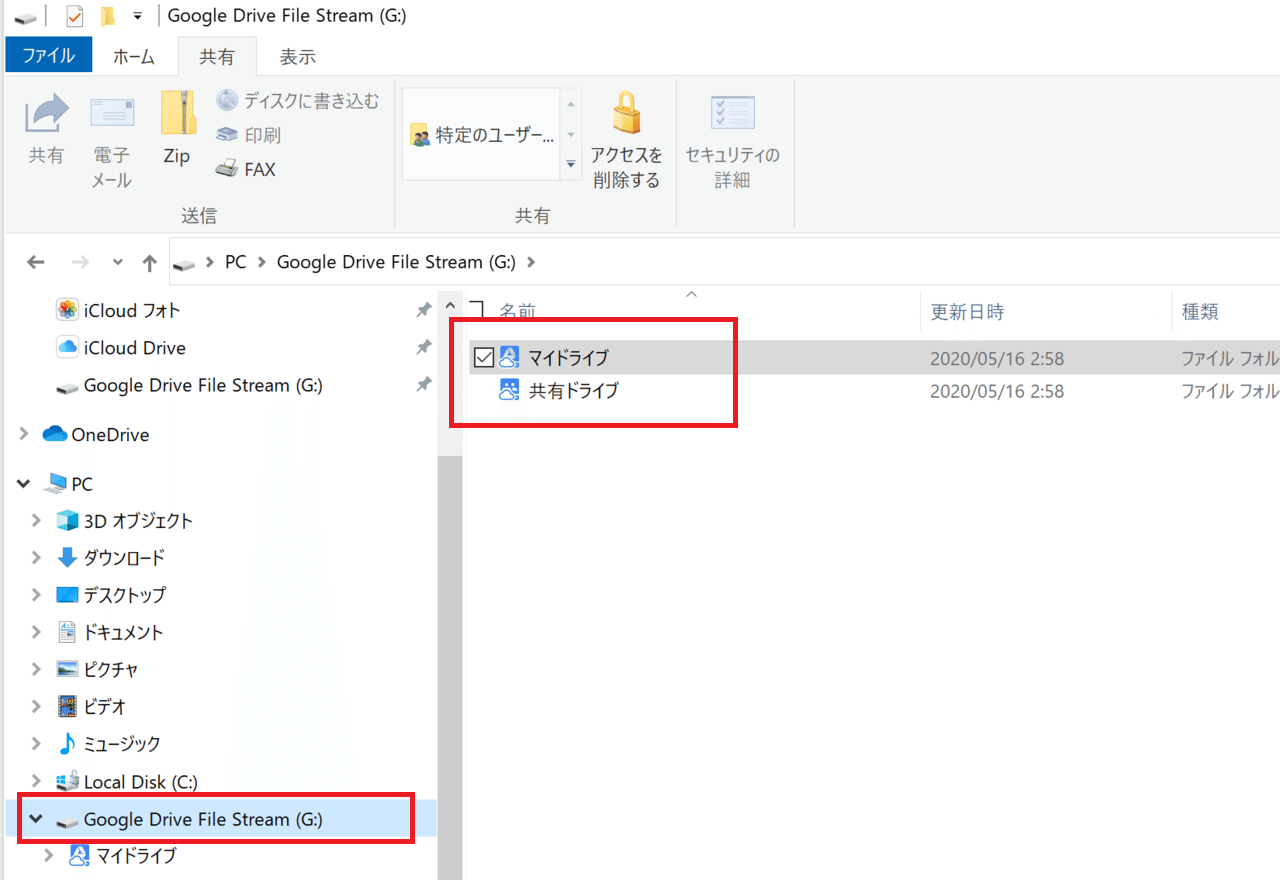This screenshot has height=880, width=1280.
Task: Click the pin icon beside iCloud Drive
Action: tap(424, 347)
